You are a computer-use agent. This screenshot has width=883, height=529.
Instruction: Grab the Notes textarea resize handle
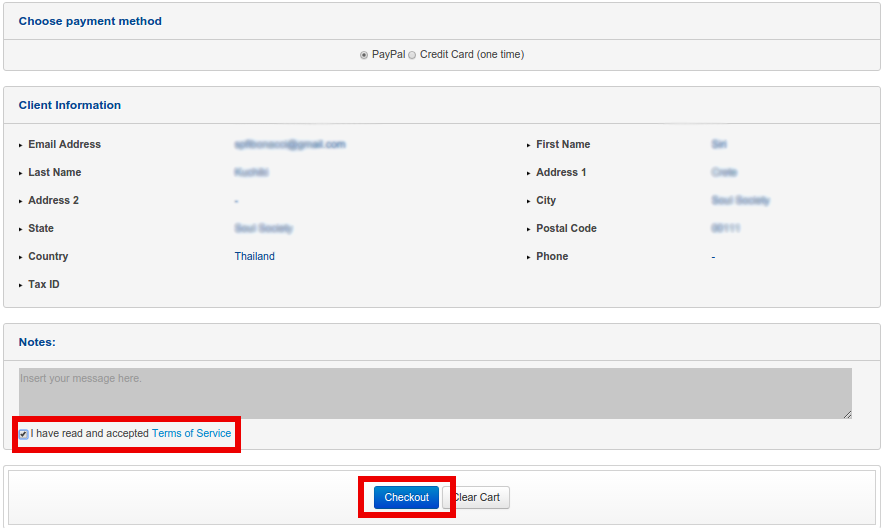846,413
